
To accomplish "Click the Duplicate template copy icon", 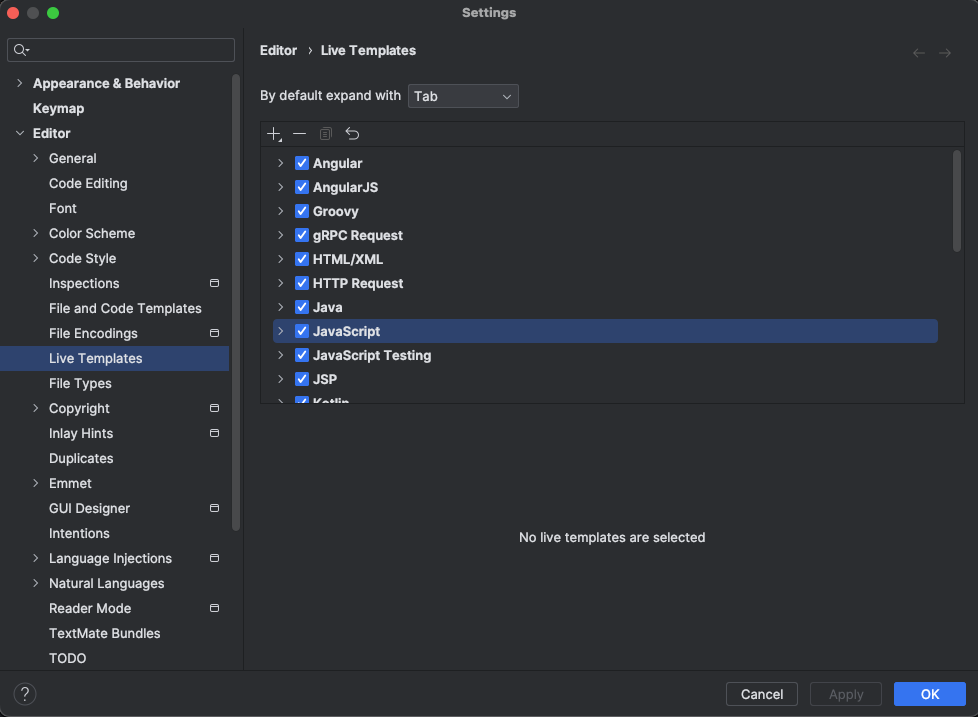I will click(326, 134).
